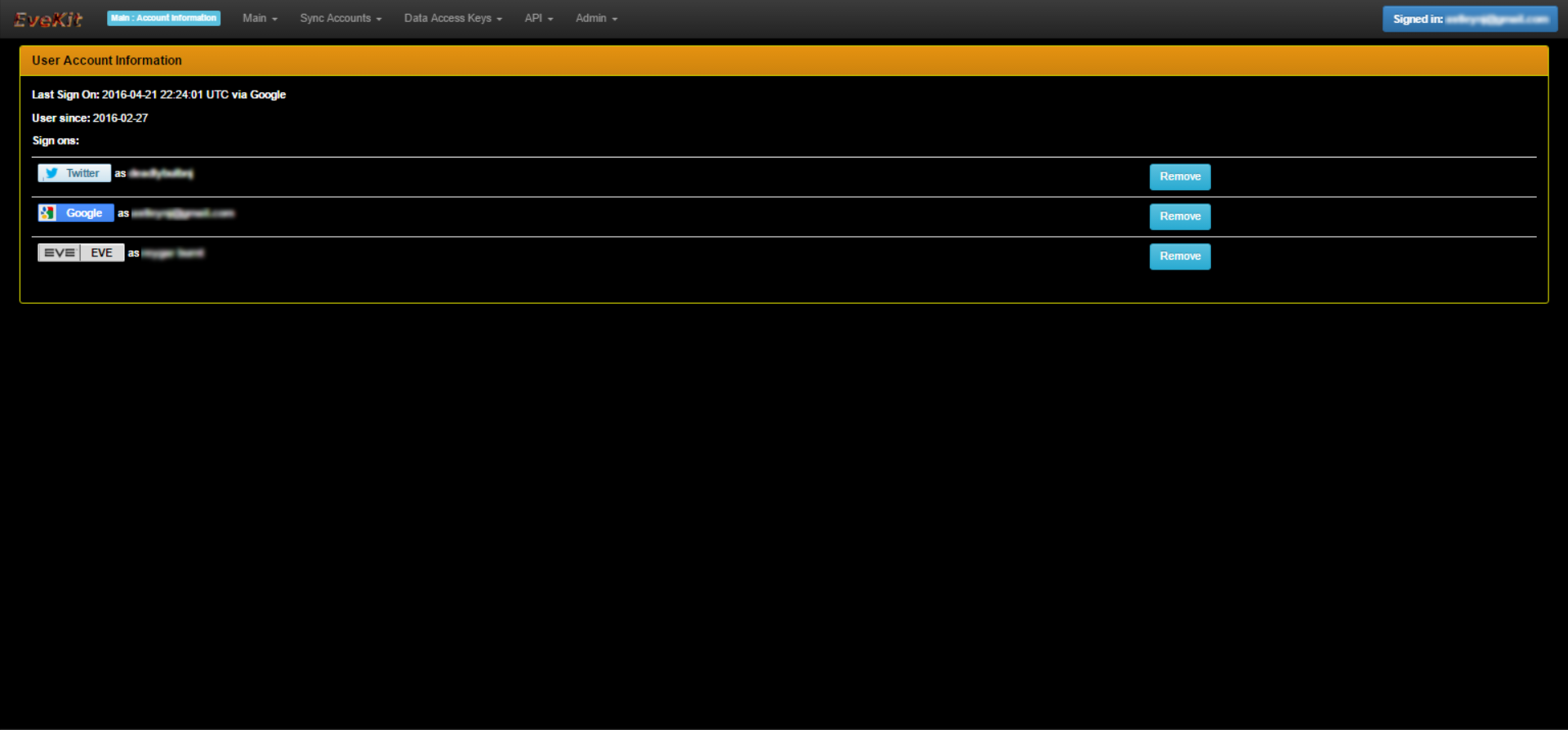Click the EVE logo icon
This screenshot has height=730, width=1568.
click(59, 253)
